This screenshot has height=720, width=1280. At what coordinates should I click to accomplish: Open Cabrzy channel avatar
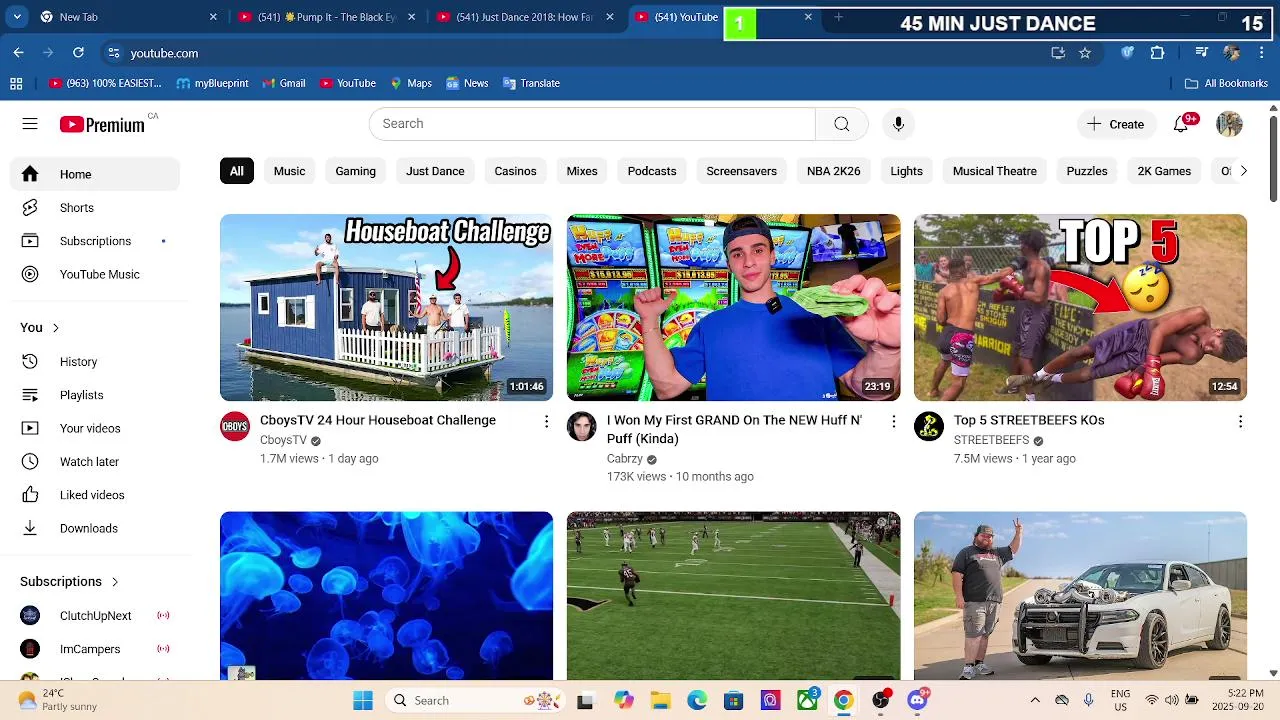(x=582, y=426)
